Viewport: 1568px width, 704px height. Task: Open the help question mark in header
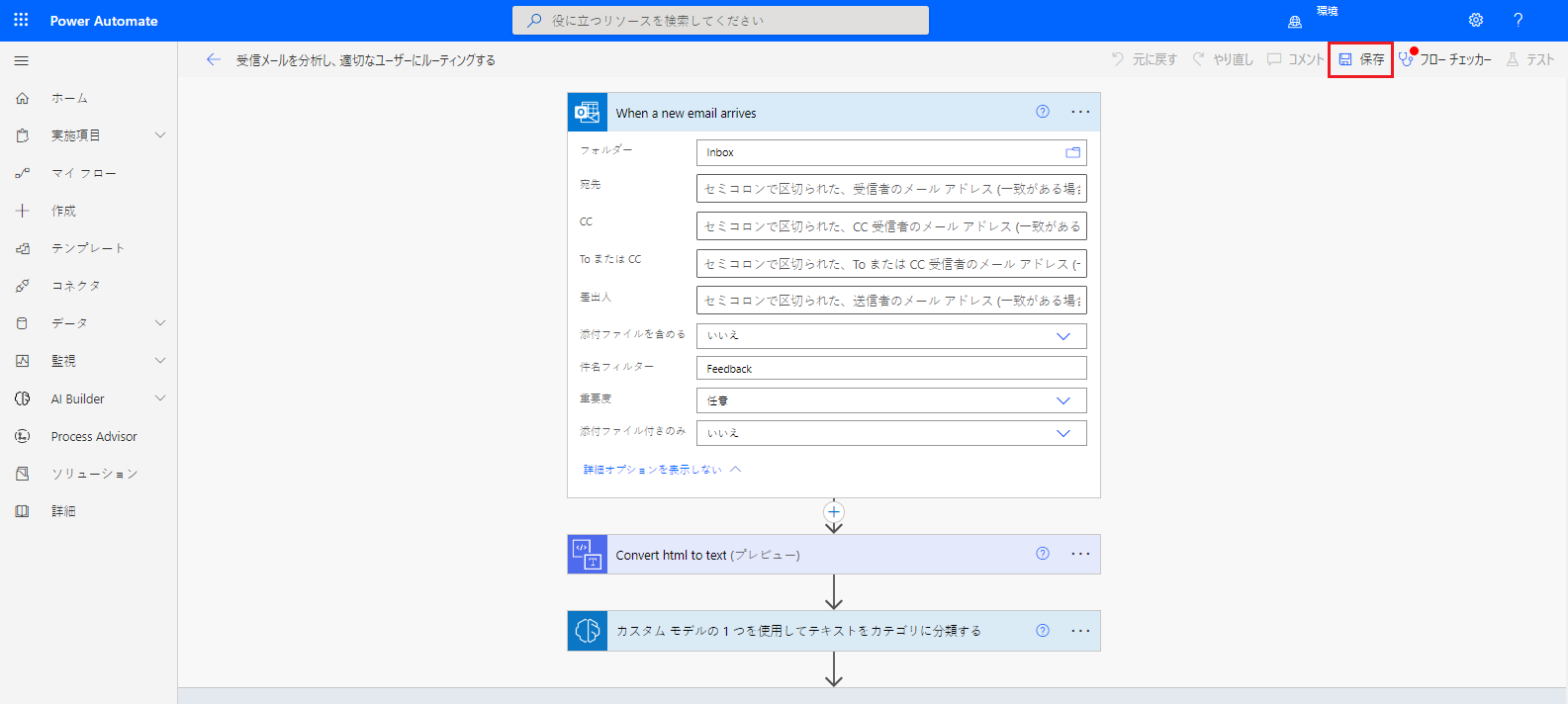pos(1518,20)
